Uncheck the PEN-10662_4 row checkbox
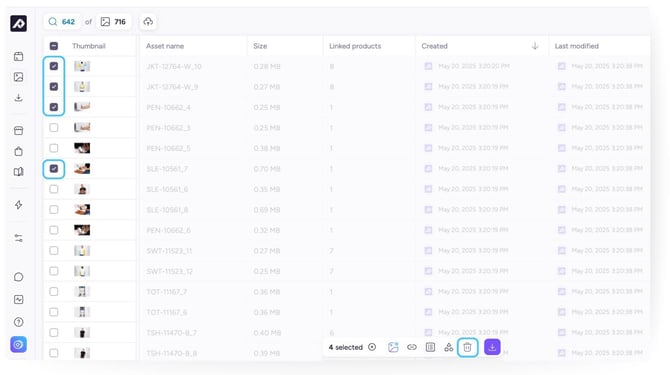The image size is (670, 375). click(x=54, y=107)
